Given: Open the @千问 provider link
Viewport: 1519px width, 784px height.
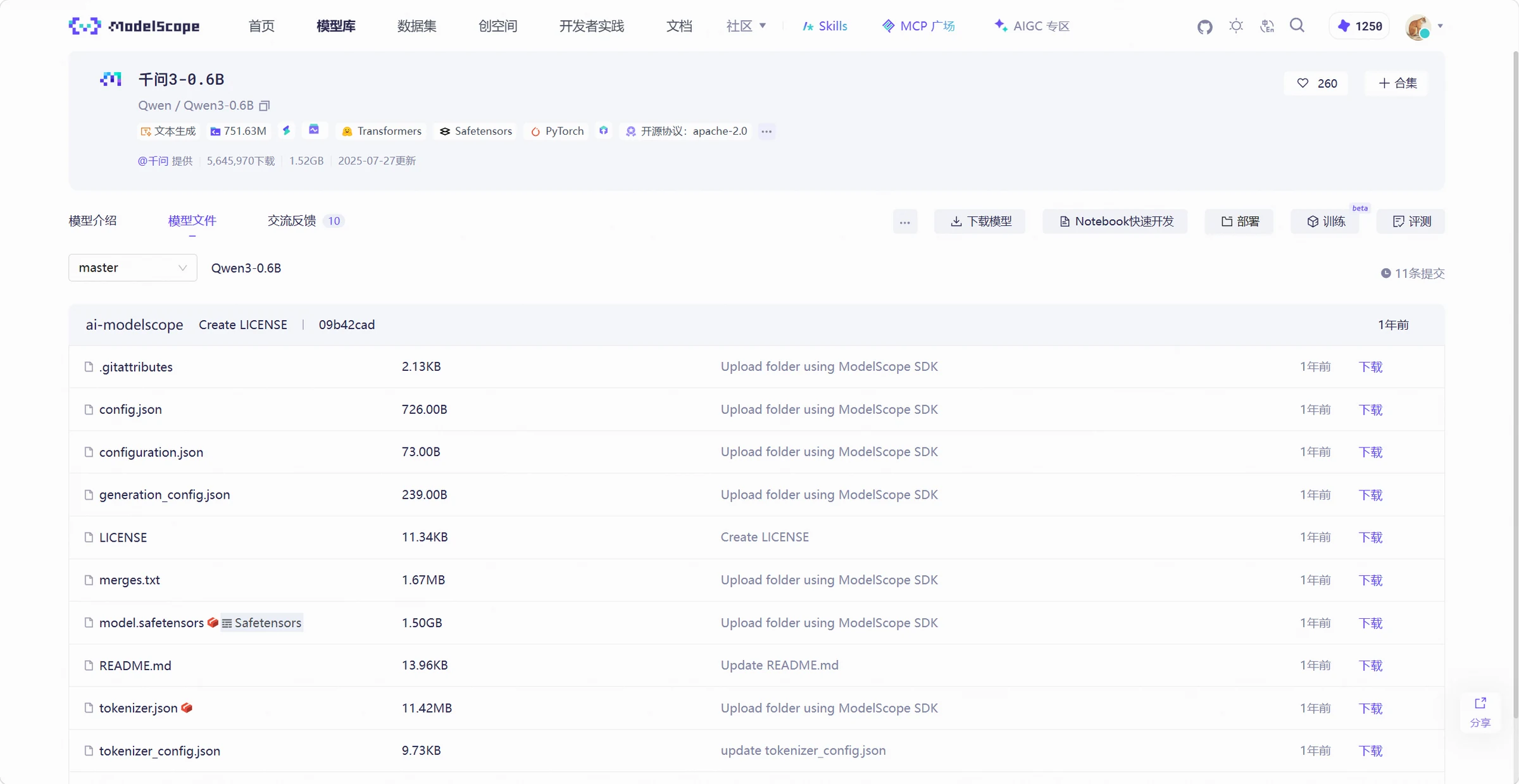Looking at the screenshot, I should [153, 161].
